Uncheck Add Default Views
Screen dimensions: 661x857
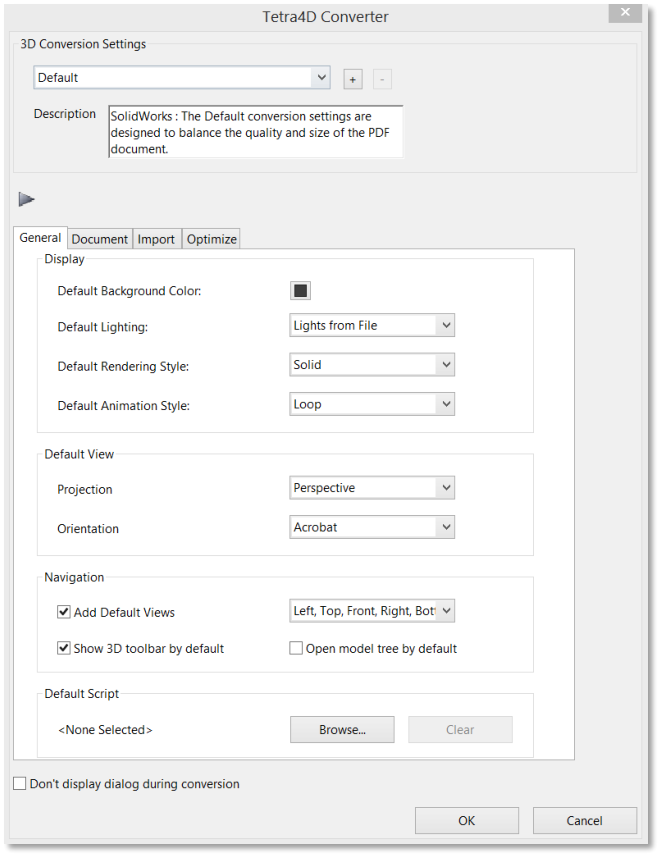click(64, 612)
